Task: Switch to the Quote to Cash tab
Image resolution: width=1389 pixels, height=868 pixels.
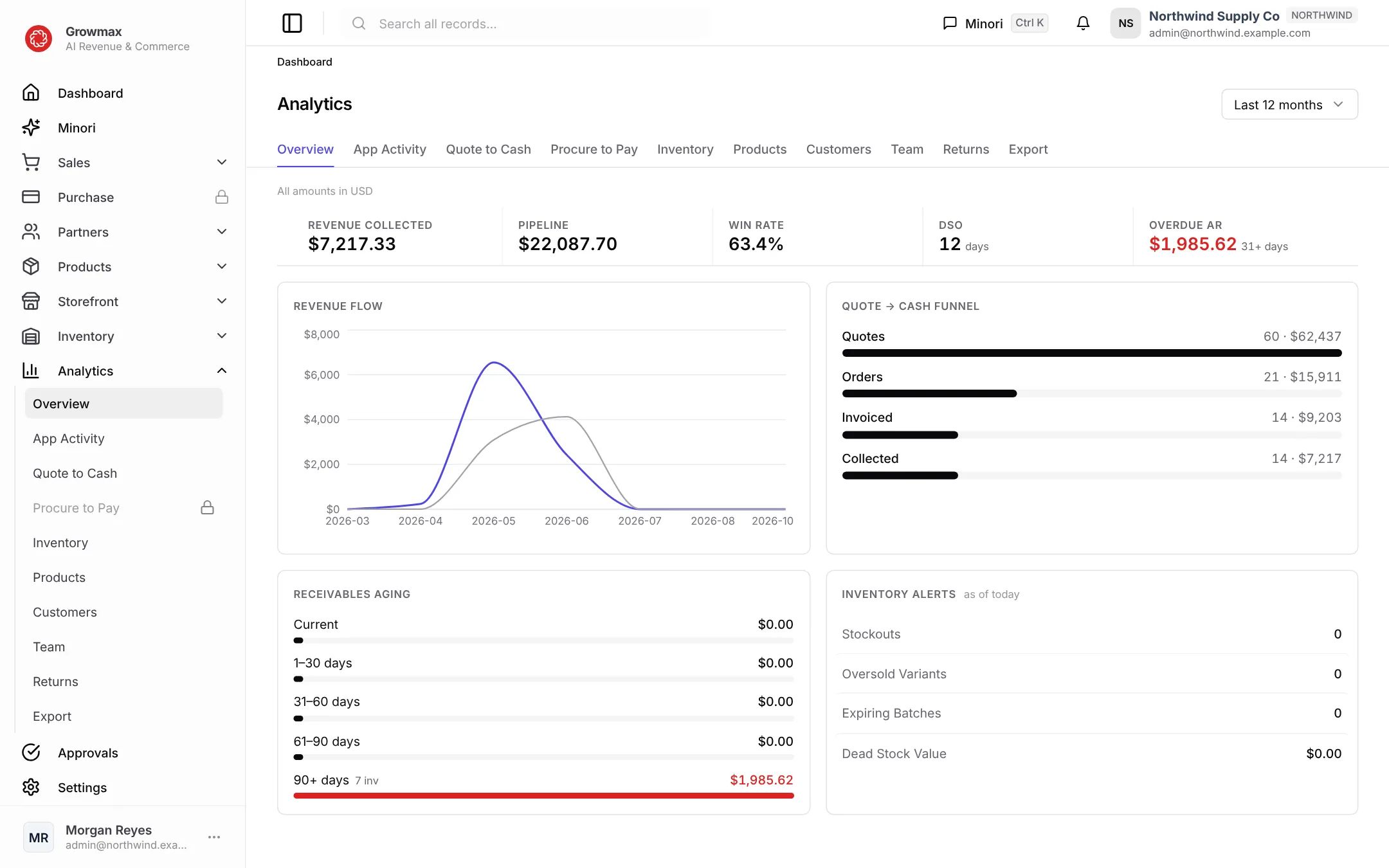Action: coord(488,149)
